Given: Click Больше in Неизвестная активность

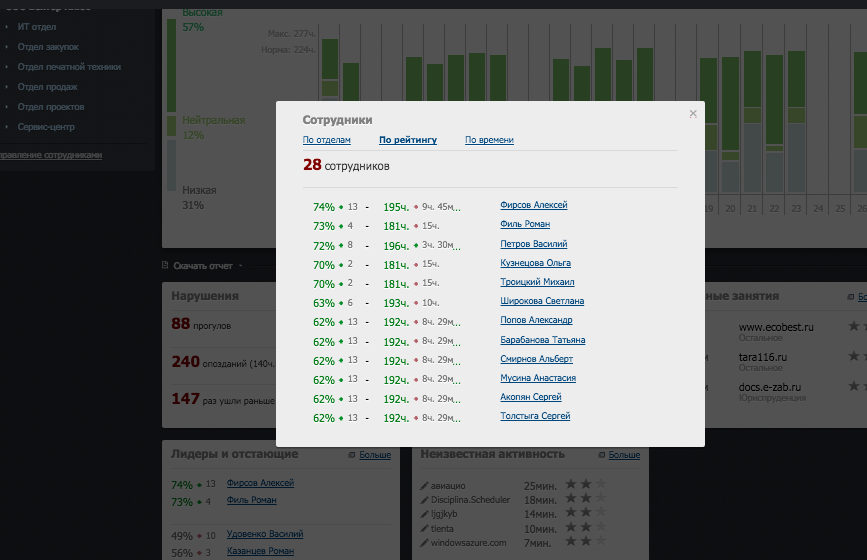Looking at the screenshot, I should [624, 455].
